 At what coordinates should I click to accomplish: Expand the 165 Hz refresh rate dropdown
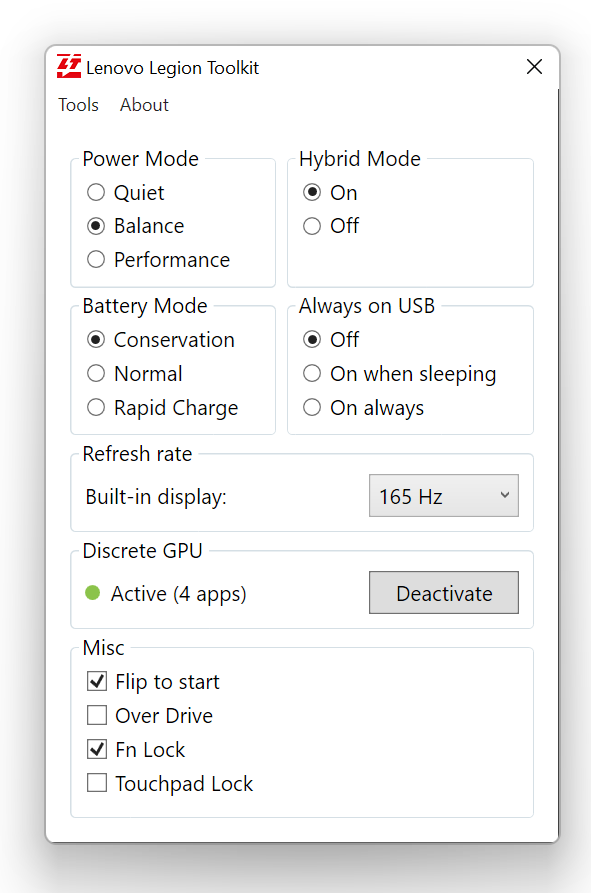pyautogui.click(x=444, y=495)
